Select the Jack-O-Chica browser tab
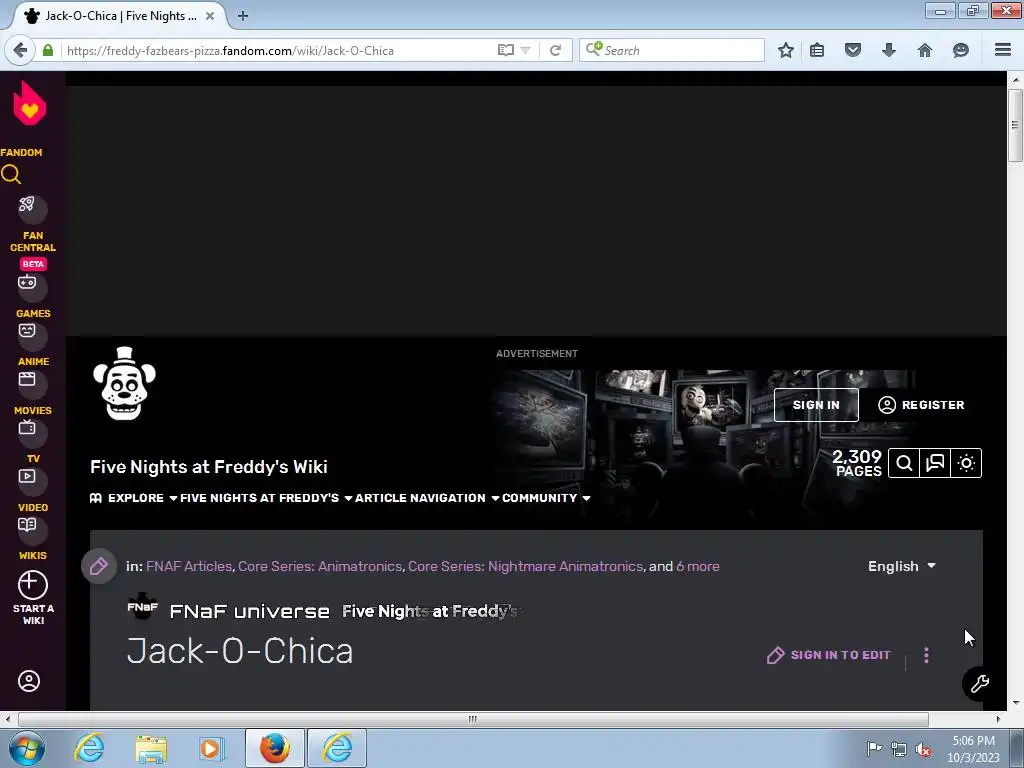 tap(119, 16)
